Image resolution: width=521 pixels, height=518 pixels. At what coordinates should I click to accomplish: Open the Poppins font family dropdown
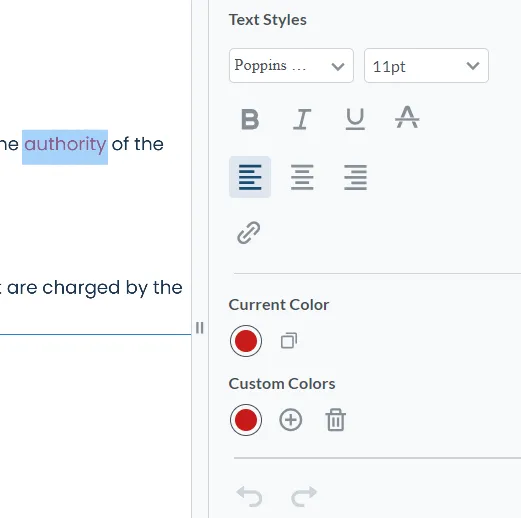291,66
